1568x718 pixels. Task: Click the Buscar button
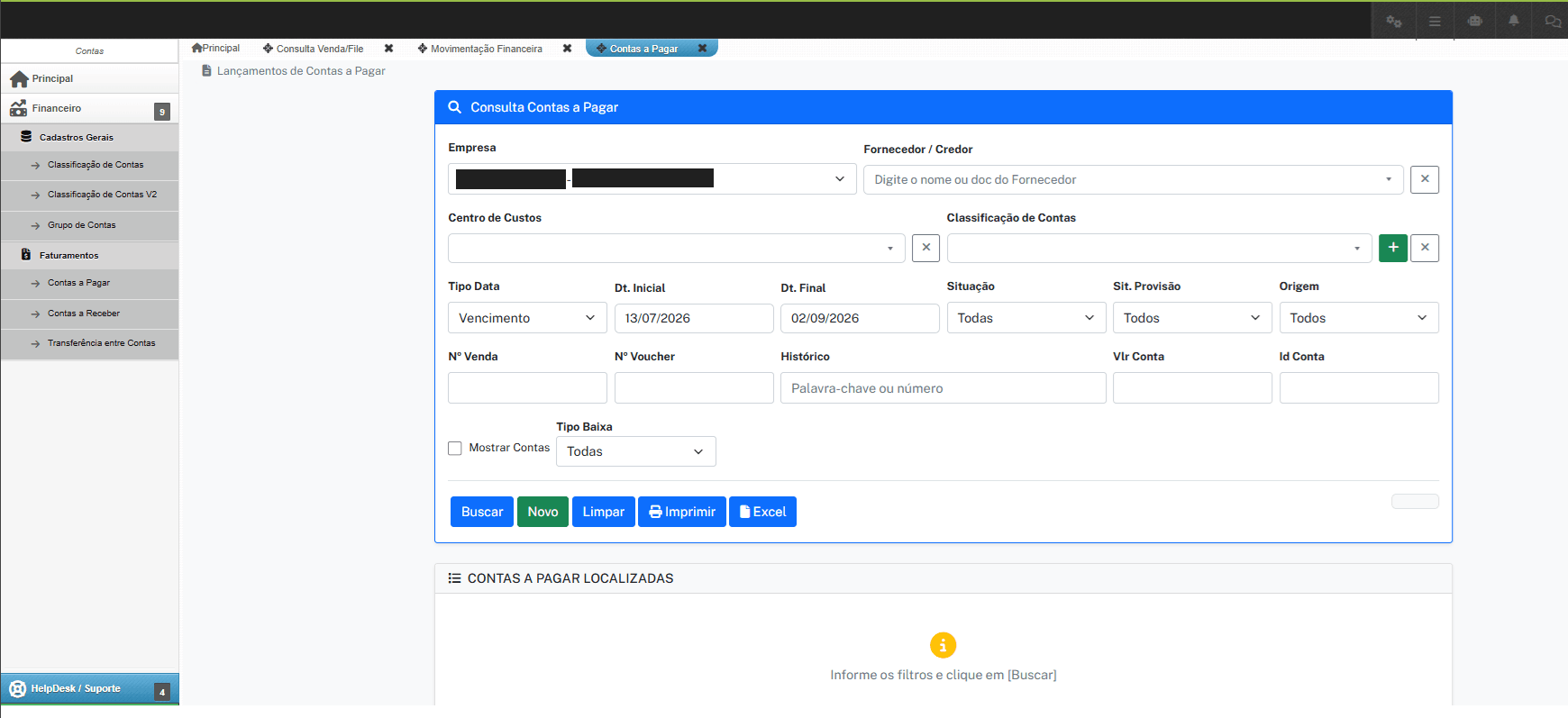(482, 512)
